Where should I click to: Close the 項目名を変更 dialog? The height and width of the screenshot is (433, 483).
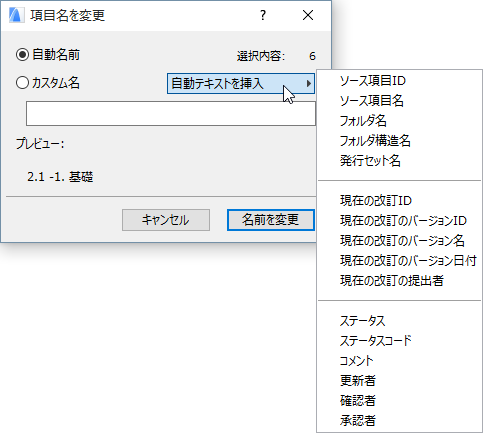tap(308, 15)
